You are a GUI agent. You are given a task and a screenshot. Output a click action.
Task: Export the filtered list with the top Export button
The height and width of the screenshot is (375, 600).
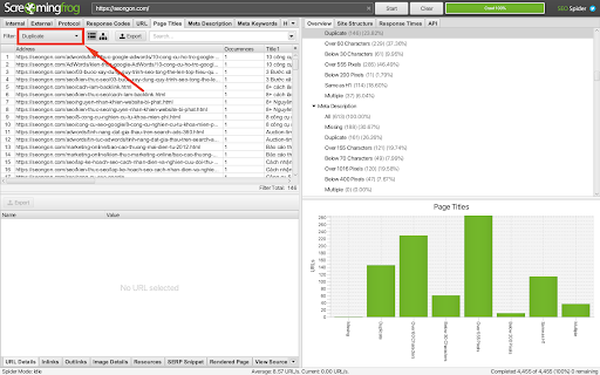point(130,36)
